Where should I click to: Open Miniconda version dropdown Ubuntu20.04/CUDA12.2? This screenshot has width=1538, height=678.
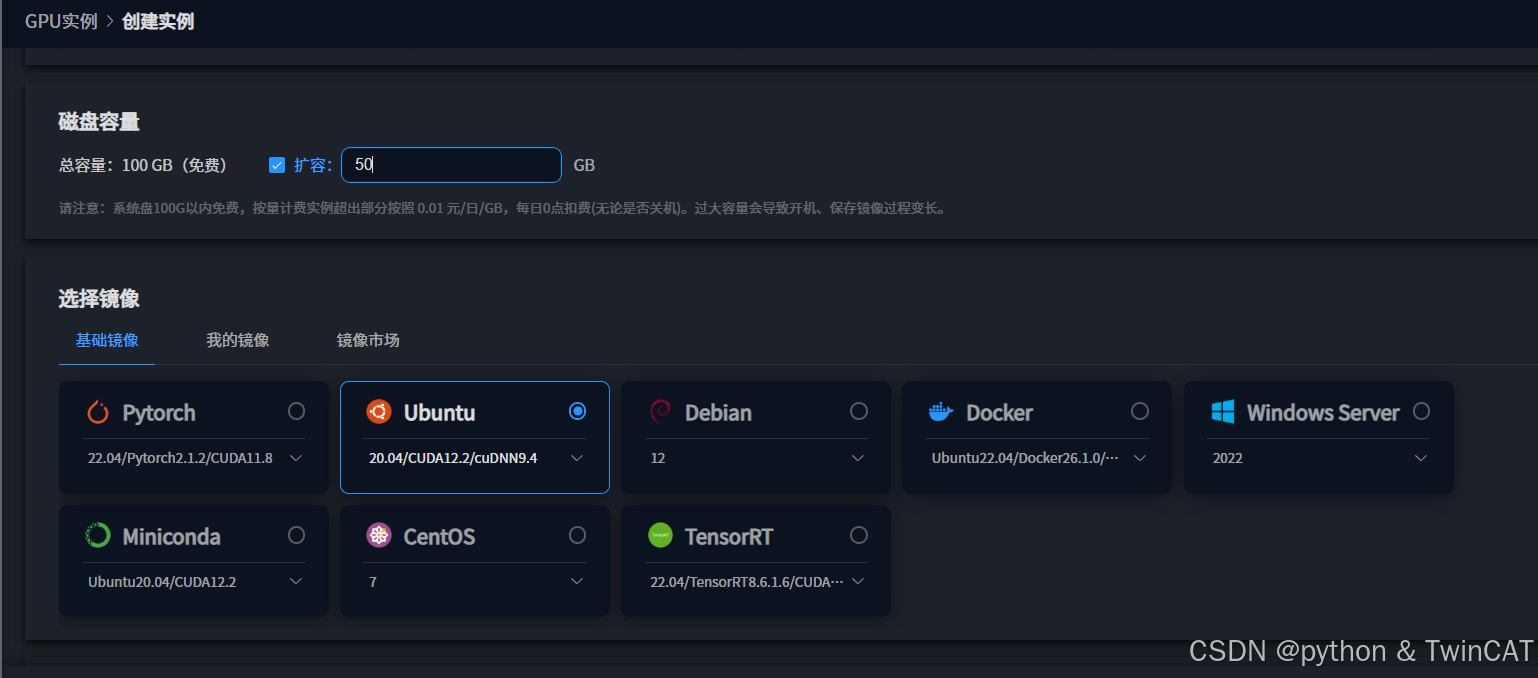[194, 582]
